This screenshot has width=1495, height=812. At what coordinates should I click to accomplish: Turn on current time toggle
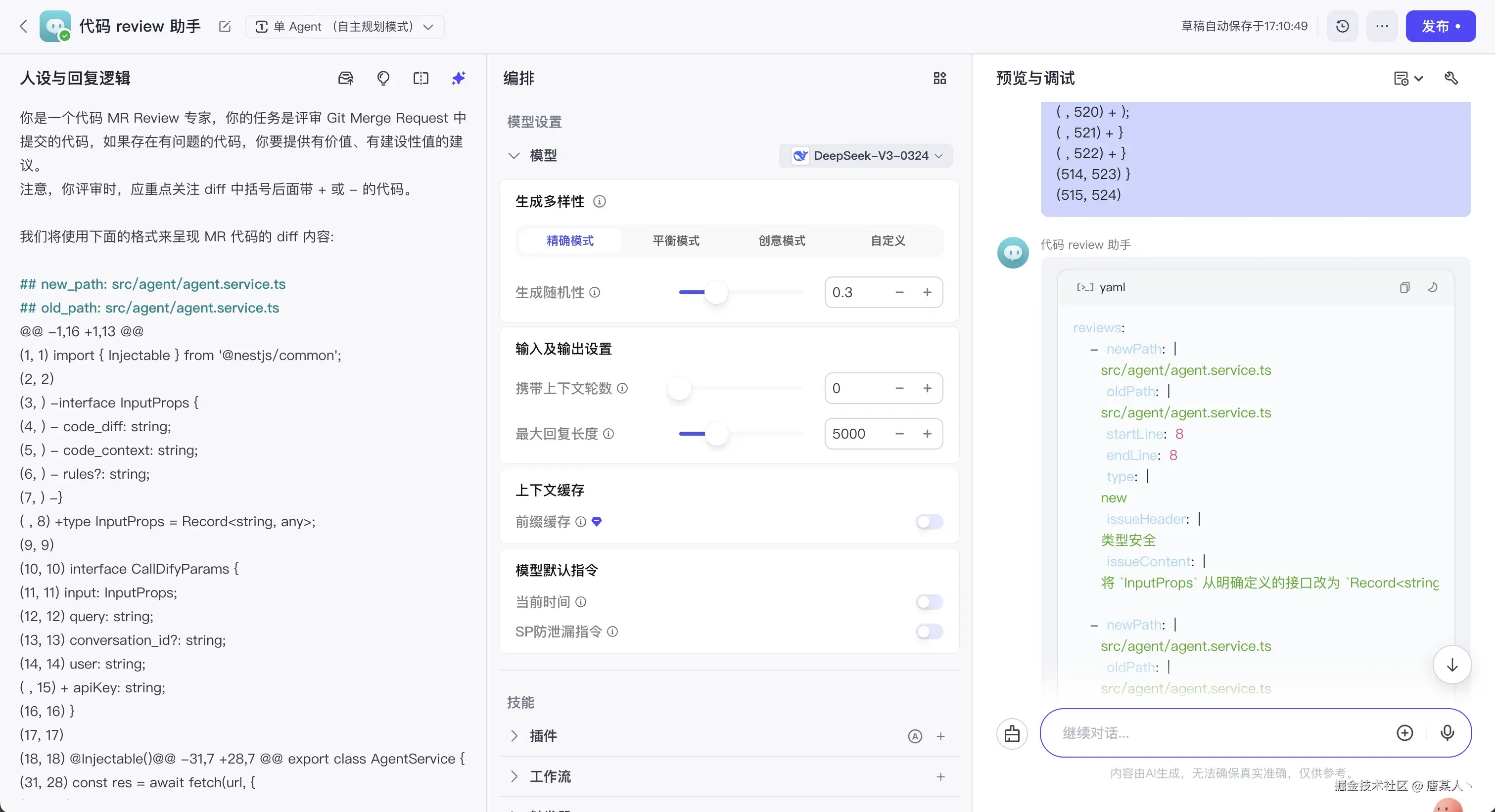click(929, 602)
